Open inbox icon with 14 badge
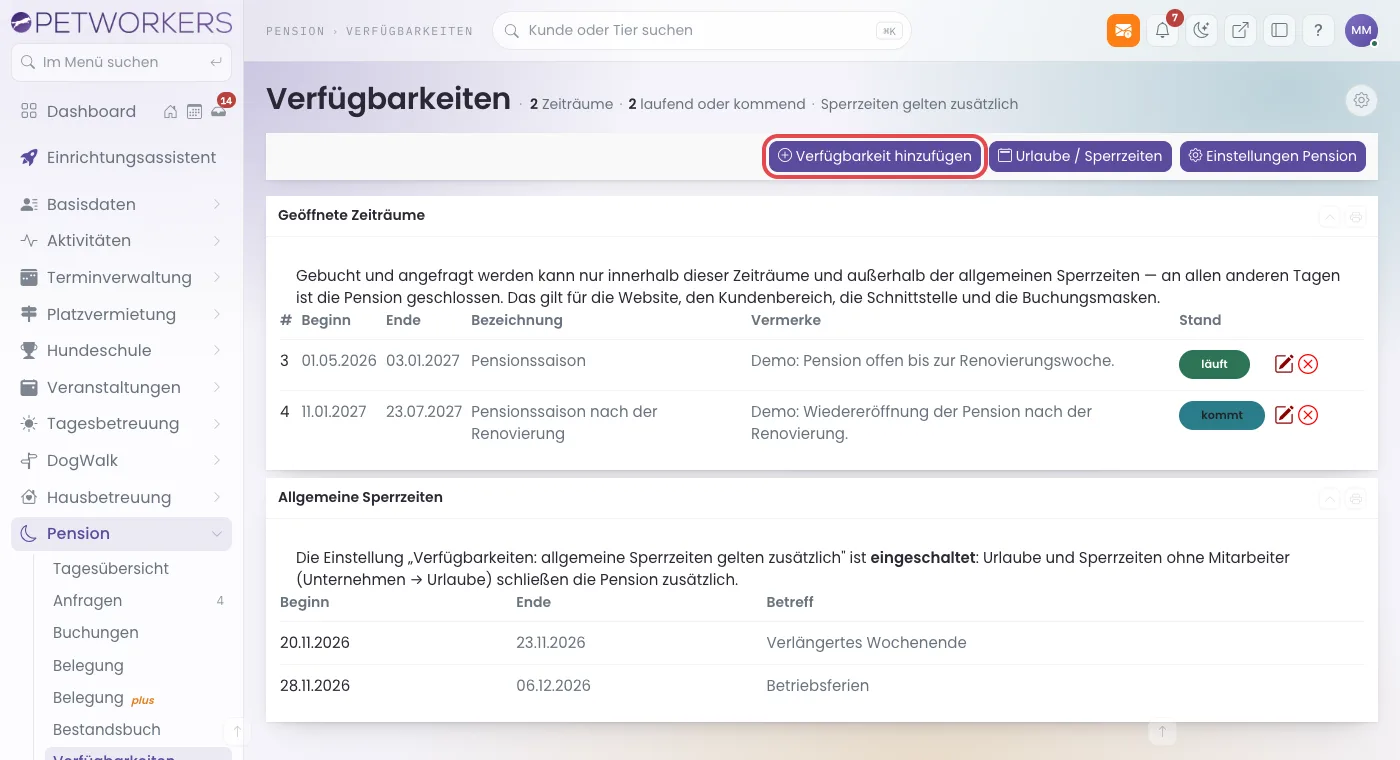 pos(219,110)
